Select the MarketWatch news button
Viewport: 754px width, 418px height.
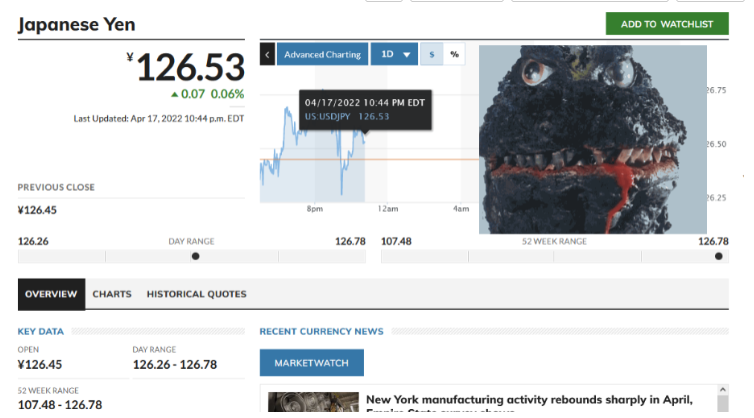[312, 363]
